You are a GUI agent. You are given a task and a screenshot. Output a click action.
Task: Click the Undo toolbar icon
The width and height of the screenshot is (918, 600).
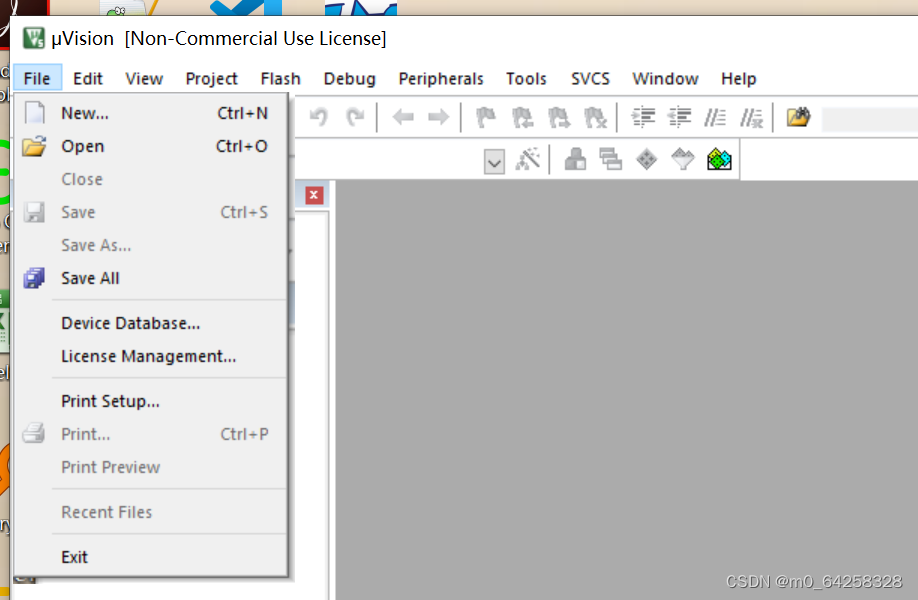pyautogui.click(x=319, y=117)
